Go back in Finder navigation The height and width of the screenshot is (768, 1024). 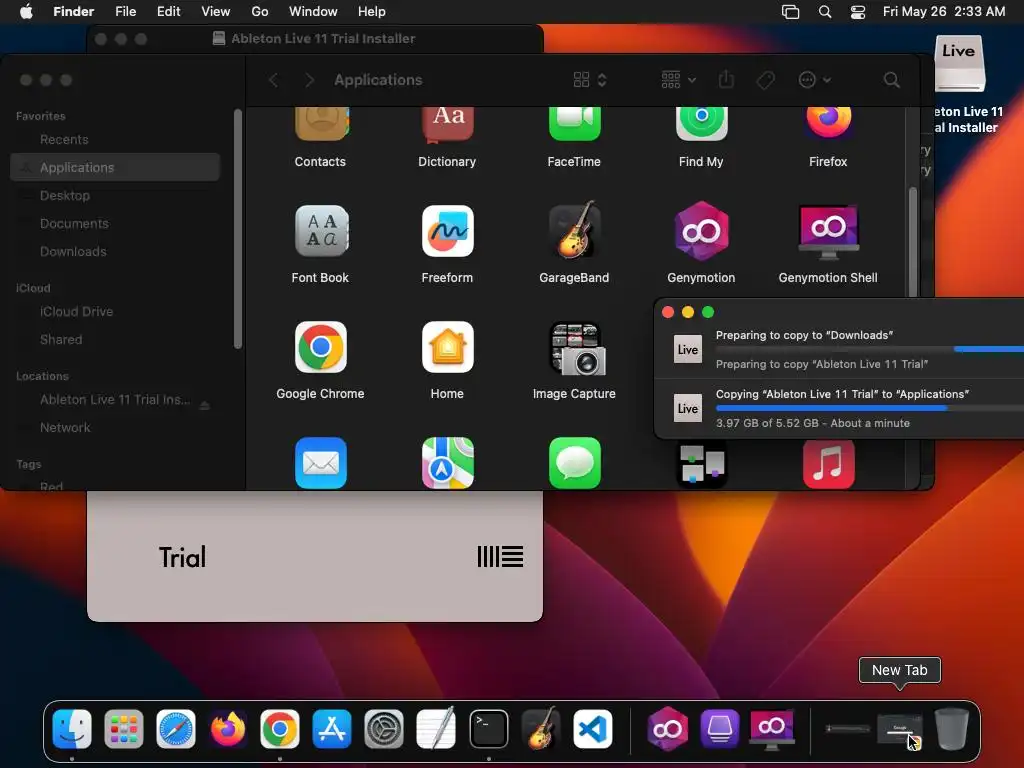(274, 80)
